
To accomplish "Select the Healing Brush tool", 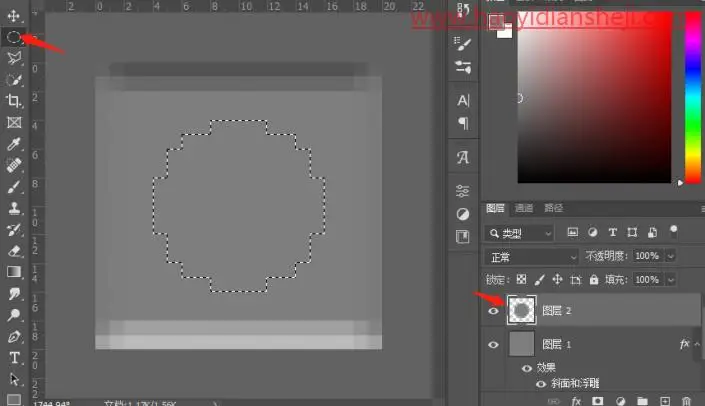I will (x=14, y=165).
